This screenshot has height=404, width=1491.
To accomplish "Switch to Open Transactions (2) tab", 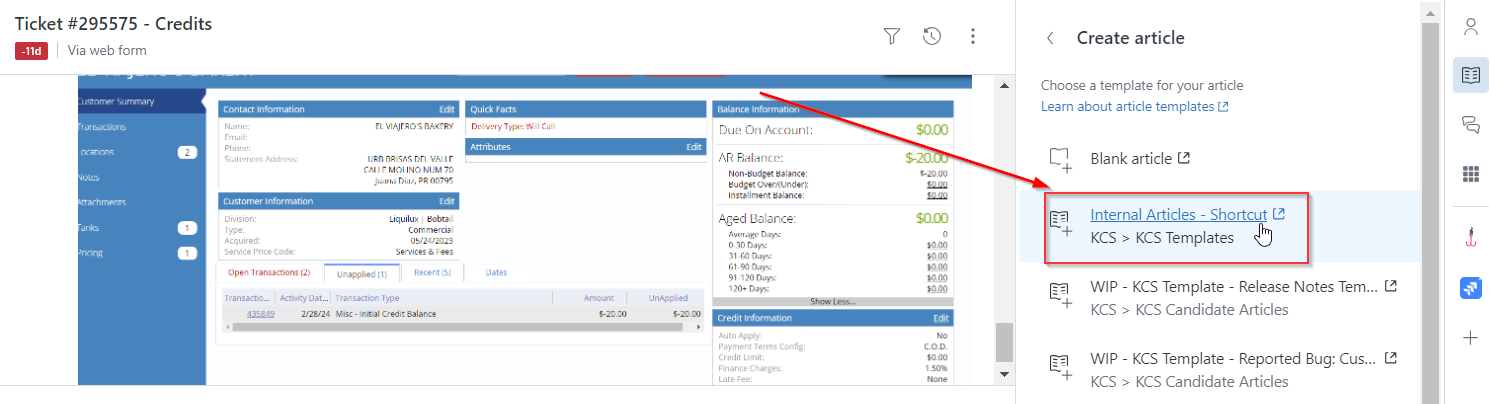I will click(x=269, y=272).
